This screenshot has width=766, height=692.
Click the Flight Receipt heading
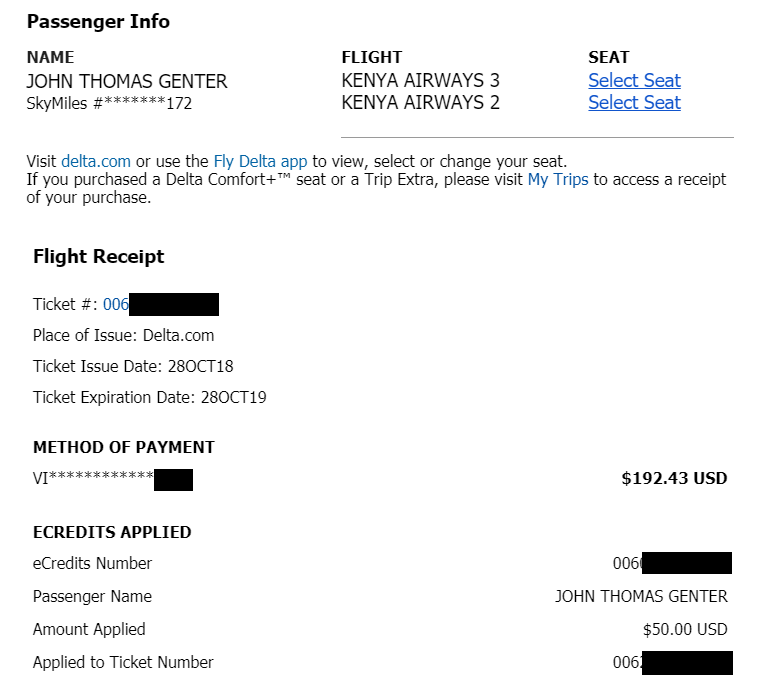[99, 256]
